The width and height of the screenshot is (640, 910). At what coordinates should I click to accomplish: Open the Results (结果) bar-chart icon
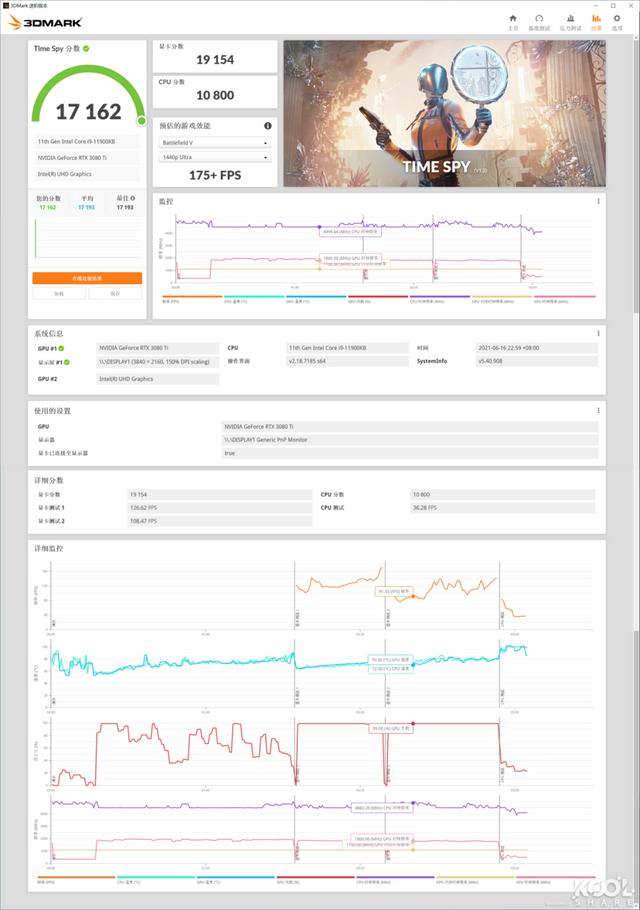click(596, 21)
